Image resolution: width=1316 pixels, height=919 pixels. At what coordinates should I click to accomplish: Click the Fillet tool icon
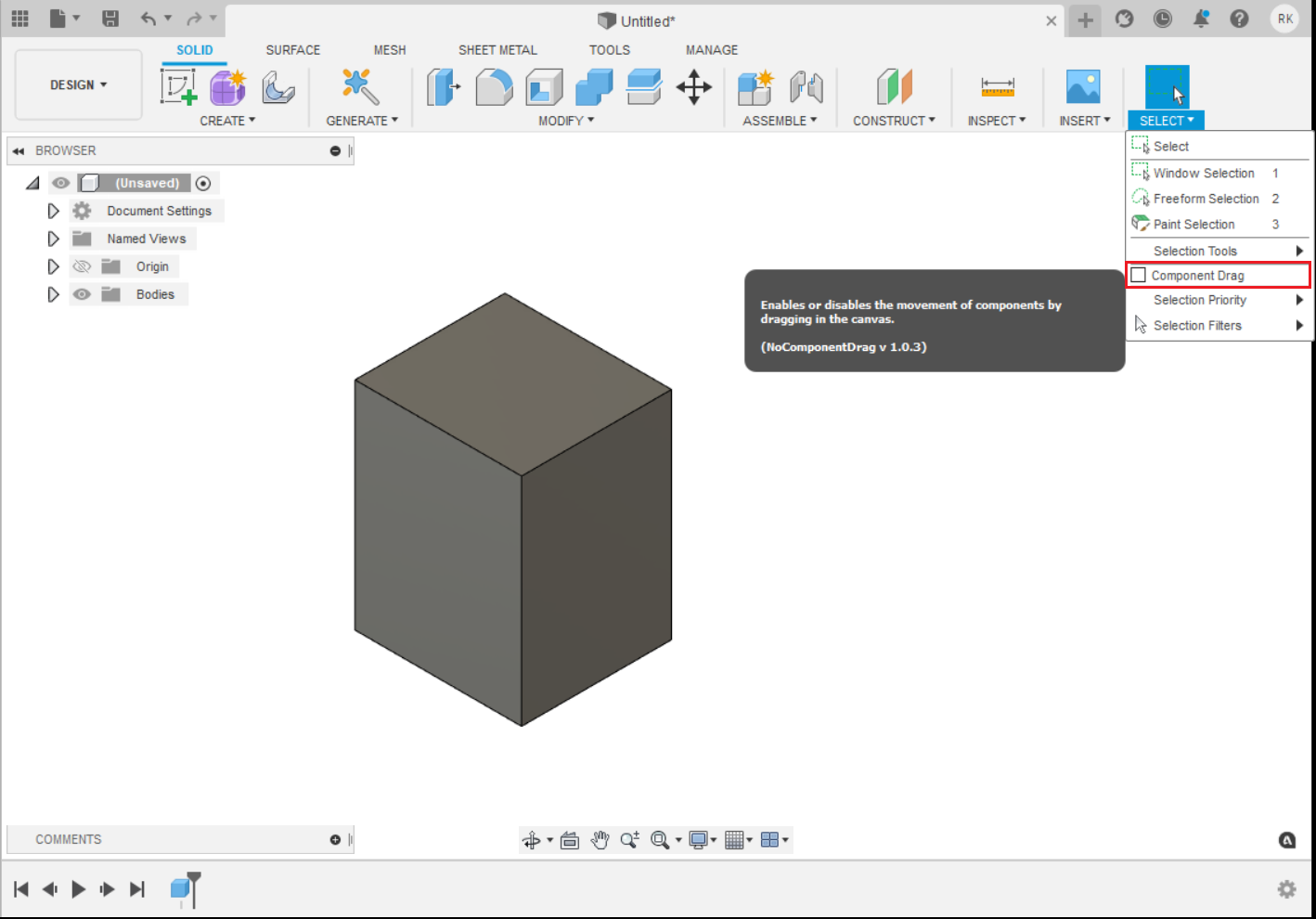click(494, 87)
